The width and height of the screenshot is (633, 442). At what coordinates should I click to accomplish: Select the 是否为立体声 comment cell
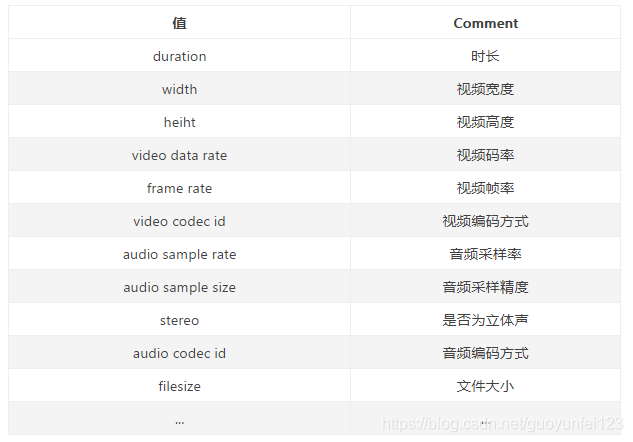click(485, 320)
